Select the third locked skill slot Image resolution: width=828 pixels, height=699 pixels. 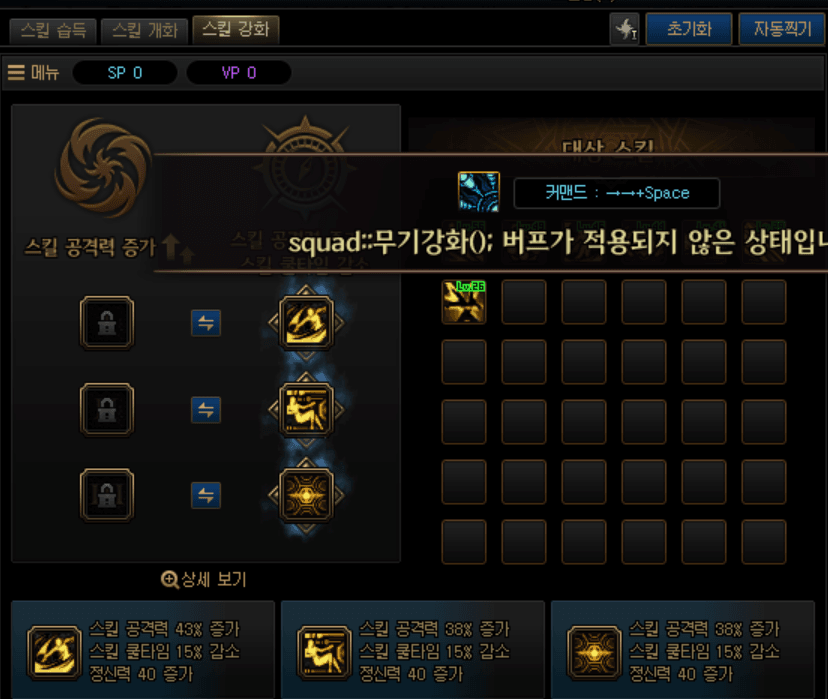click(107, 495)
